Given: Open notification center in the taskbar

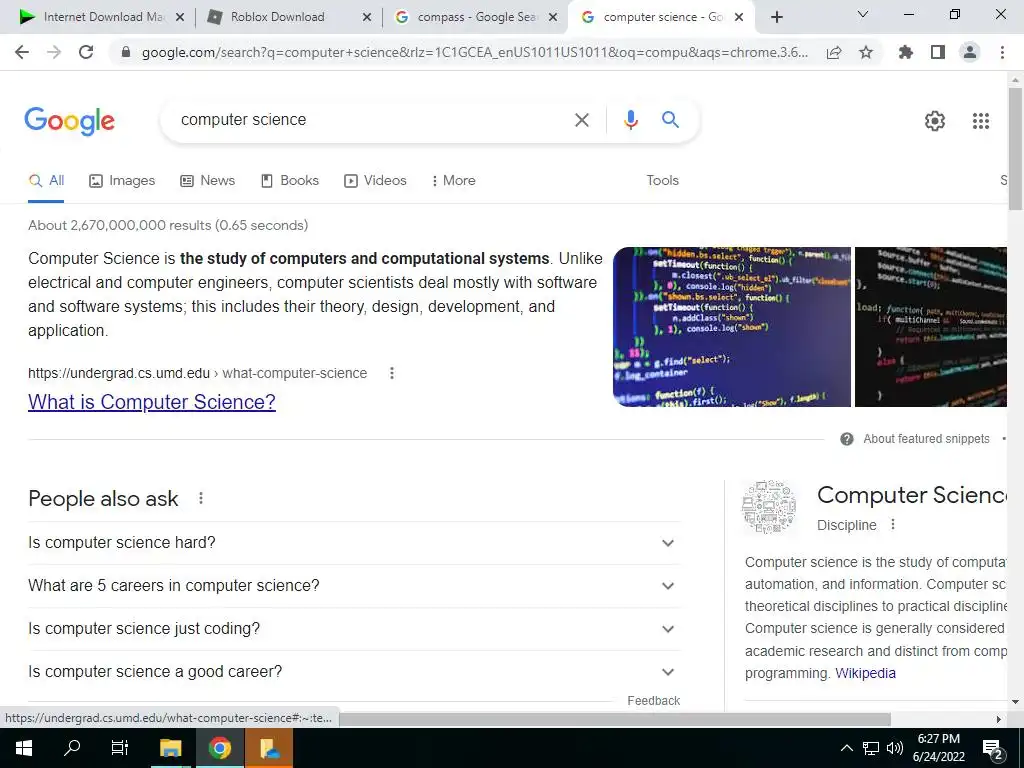Looking at the screenshot, I should coord(993,748).
